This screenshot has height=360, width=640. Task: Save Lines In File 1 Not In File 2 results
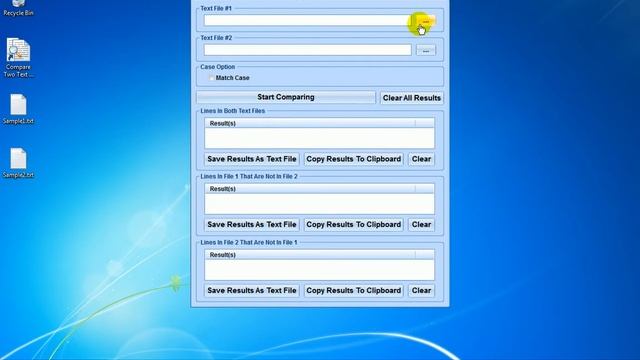[x=252, y=224]
